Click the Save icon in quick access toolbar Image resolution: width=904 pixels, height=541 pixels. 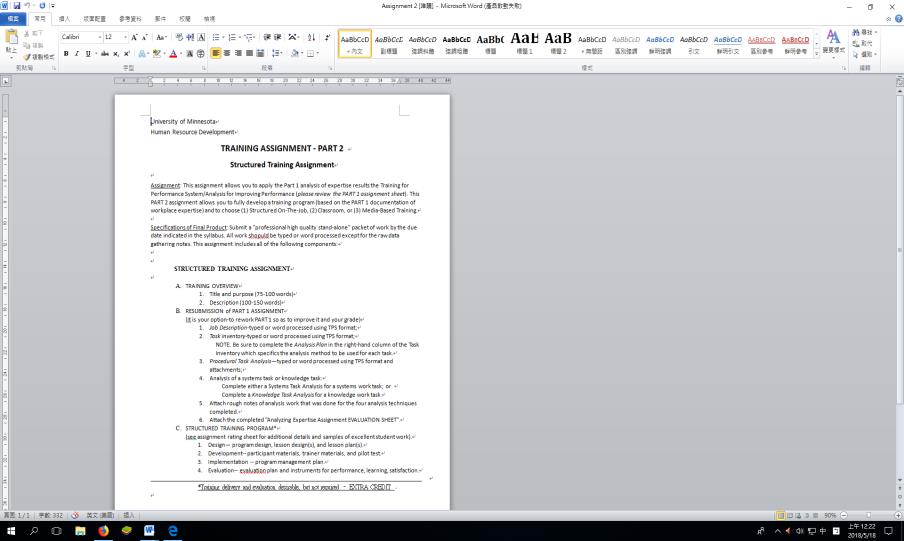pyautogui.click(x=16, y=6)
